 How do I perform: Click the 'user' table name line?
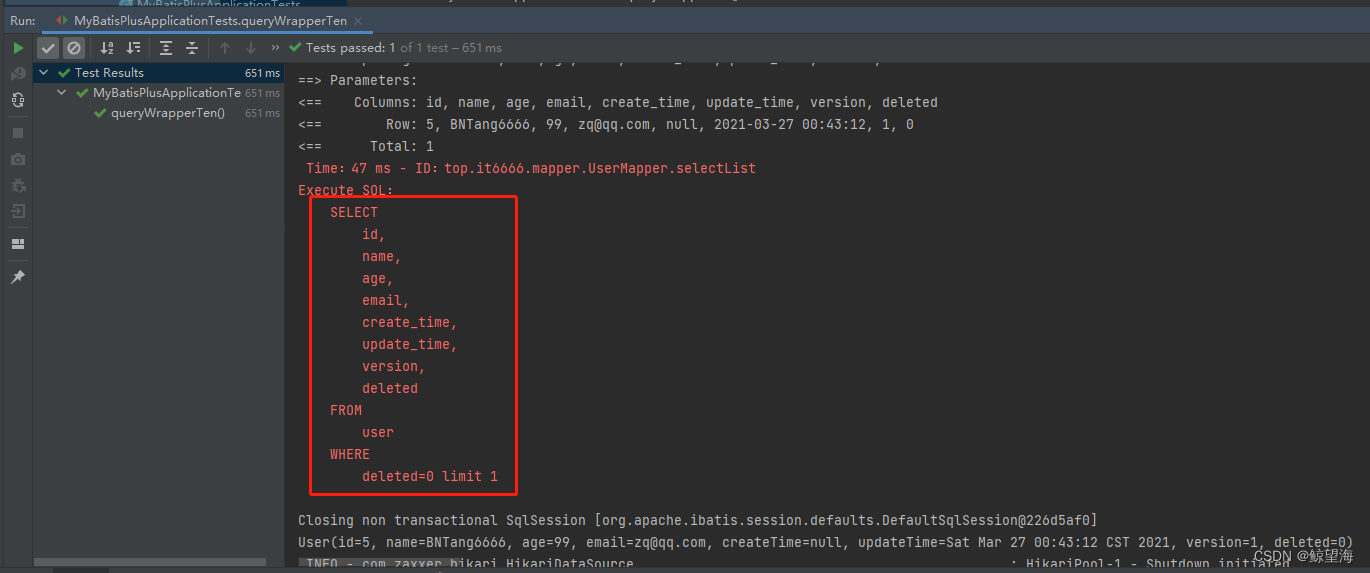click(378, 432)
